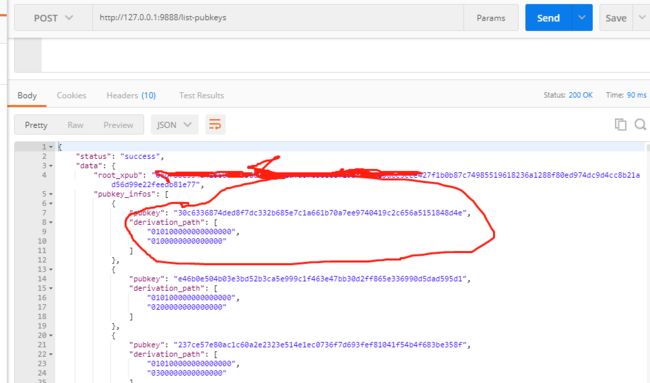This screenshot has height=383, width=650.
Task: Open the POST method dropdown
Action: point(53,18)
